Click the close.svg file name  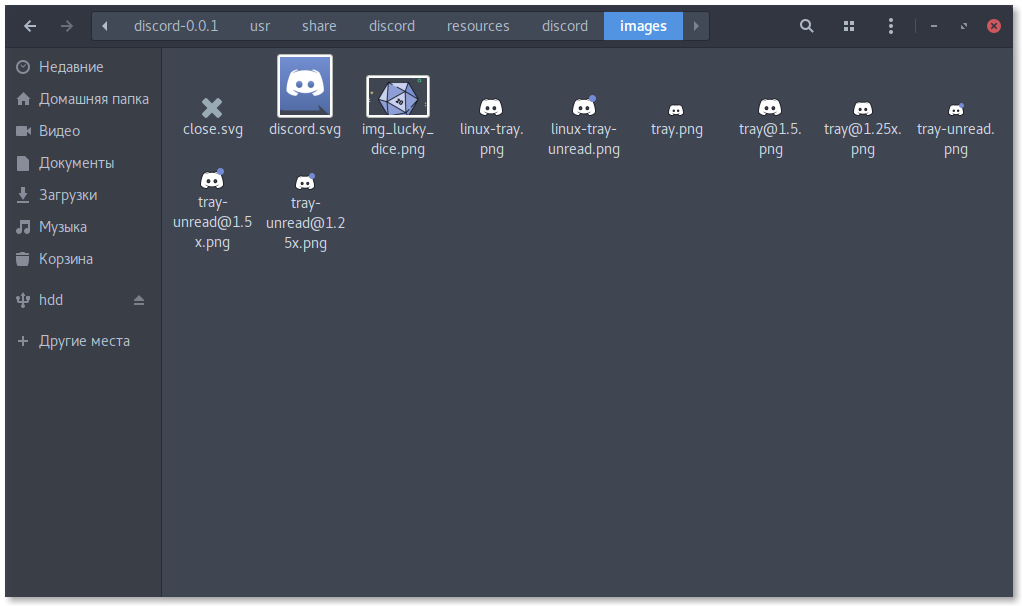click(212, 129)
